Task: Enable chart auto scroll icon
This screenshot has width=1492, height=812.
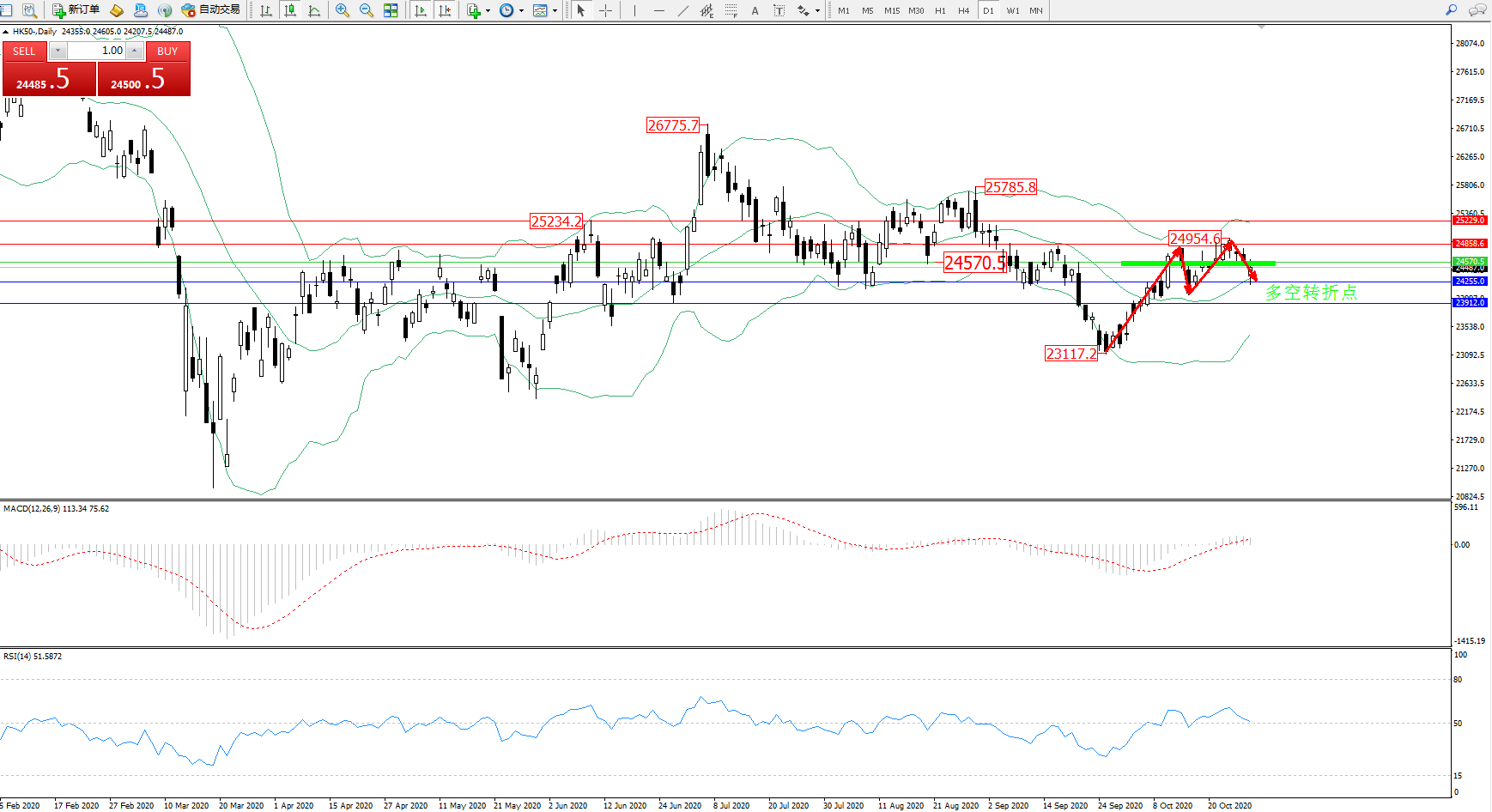Action: pyautogui.click(x=420, y=10)
